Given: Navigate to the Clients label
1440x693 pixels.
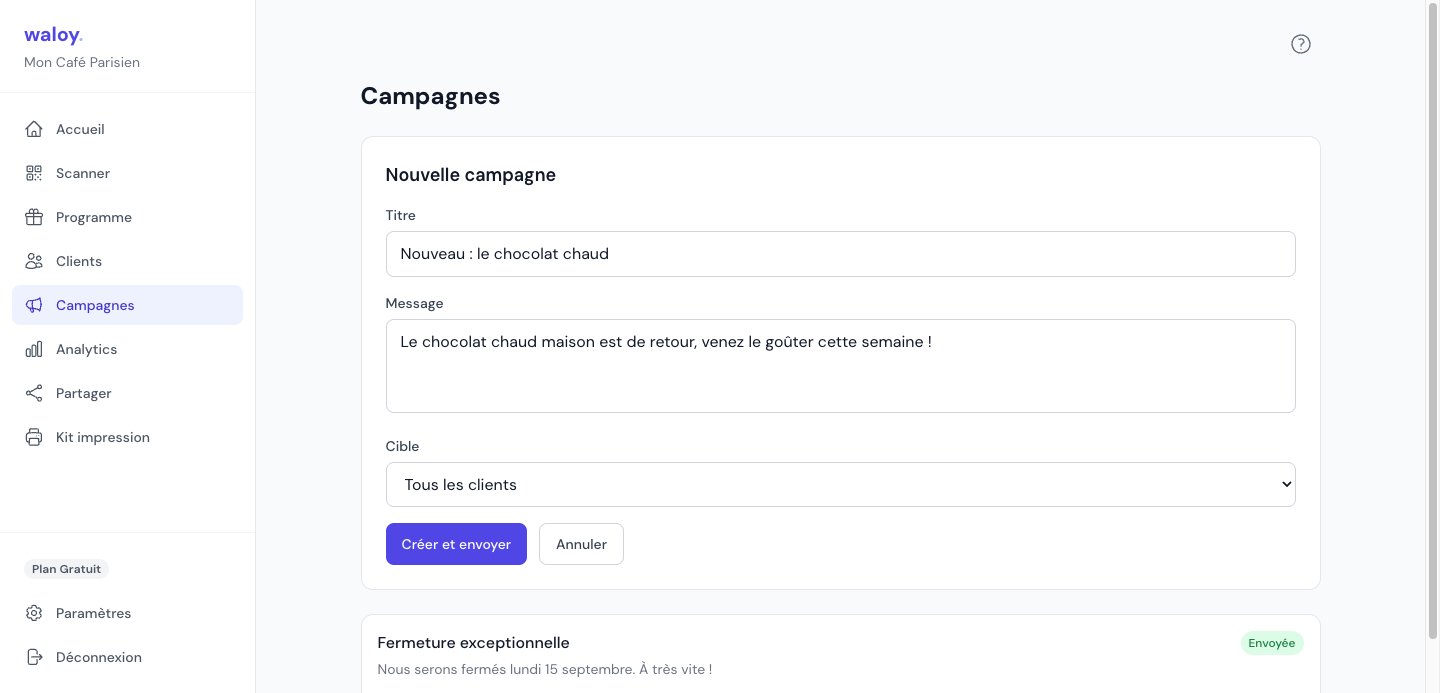Looking at the screenshot, I should tap(79, 261).
